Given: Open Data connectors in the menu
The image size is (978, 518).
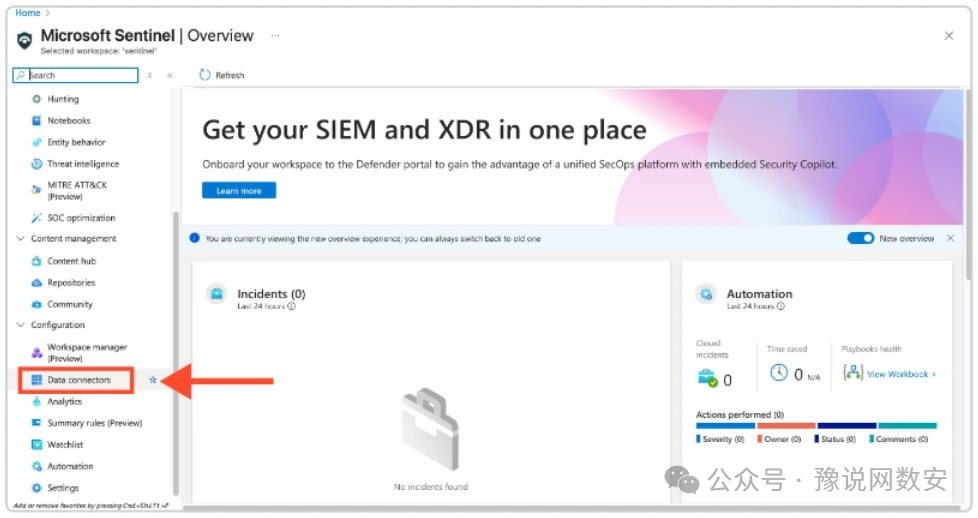Looking at the screenshot, I should pos(78,380).
